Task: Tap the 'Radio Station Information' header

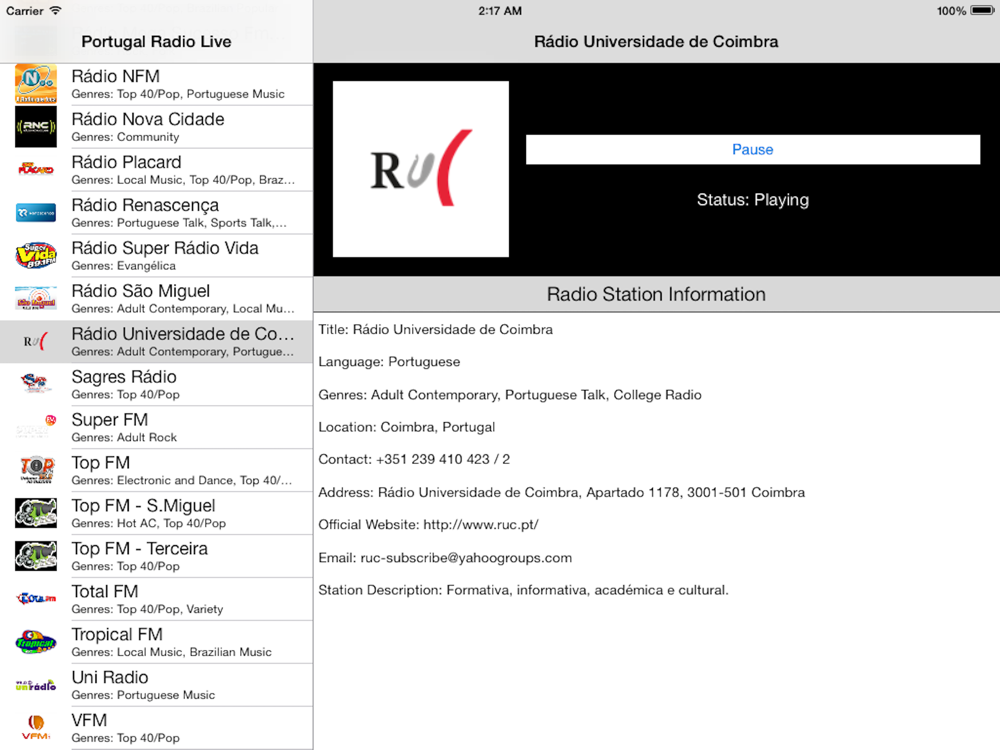Action: pos(656,294)
